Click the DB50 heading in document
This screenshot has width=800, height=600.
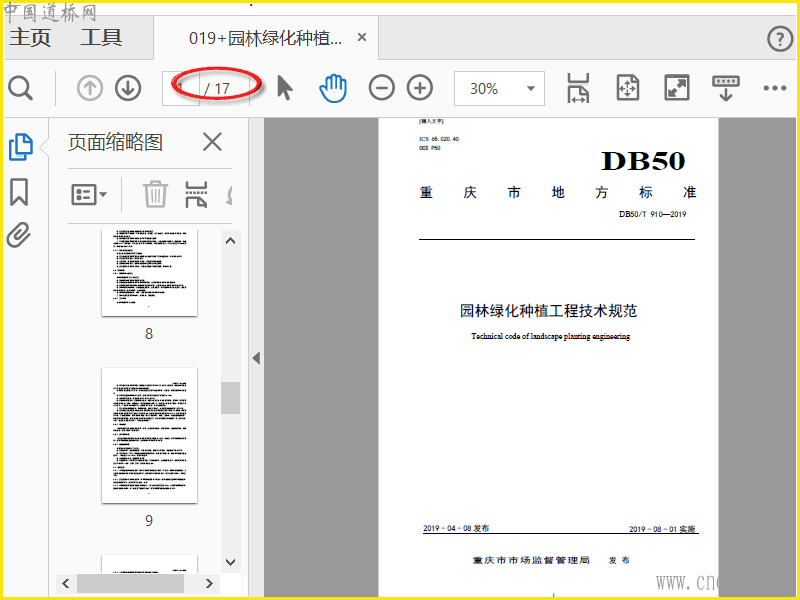(x=643, y=161)
